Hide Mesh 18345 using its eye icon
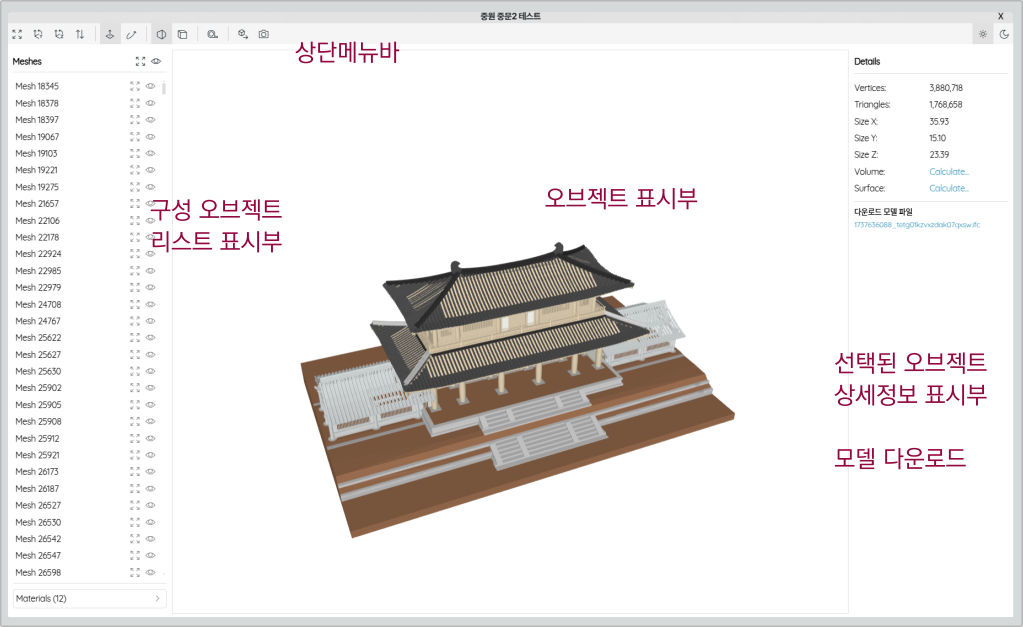 pos(151,86)
